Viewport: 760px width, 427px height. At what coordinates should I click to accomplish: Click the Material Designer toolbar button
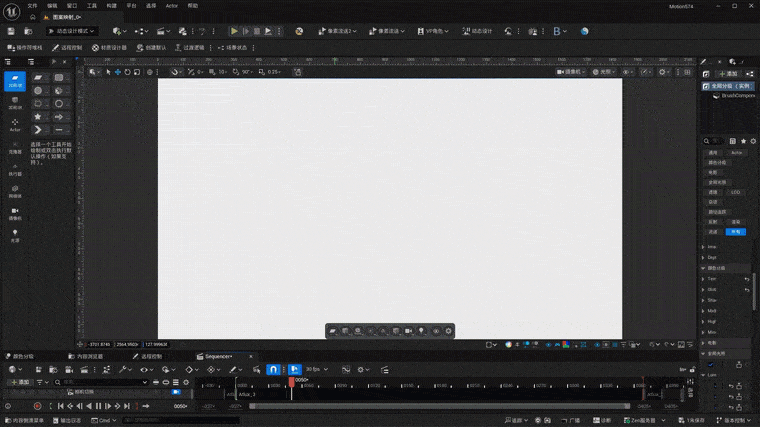click(x=110, y=47)
